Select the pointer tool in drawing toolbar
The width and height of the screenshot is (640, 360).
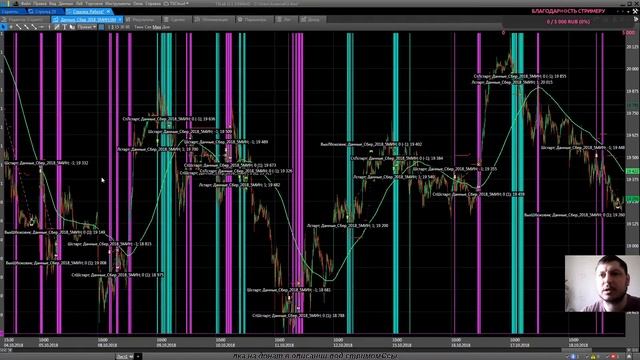pyautogui.click(x=3, y=27)
